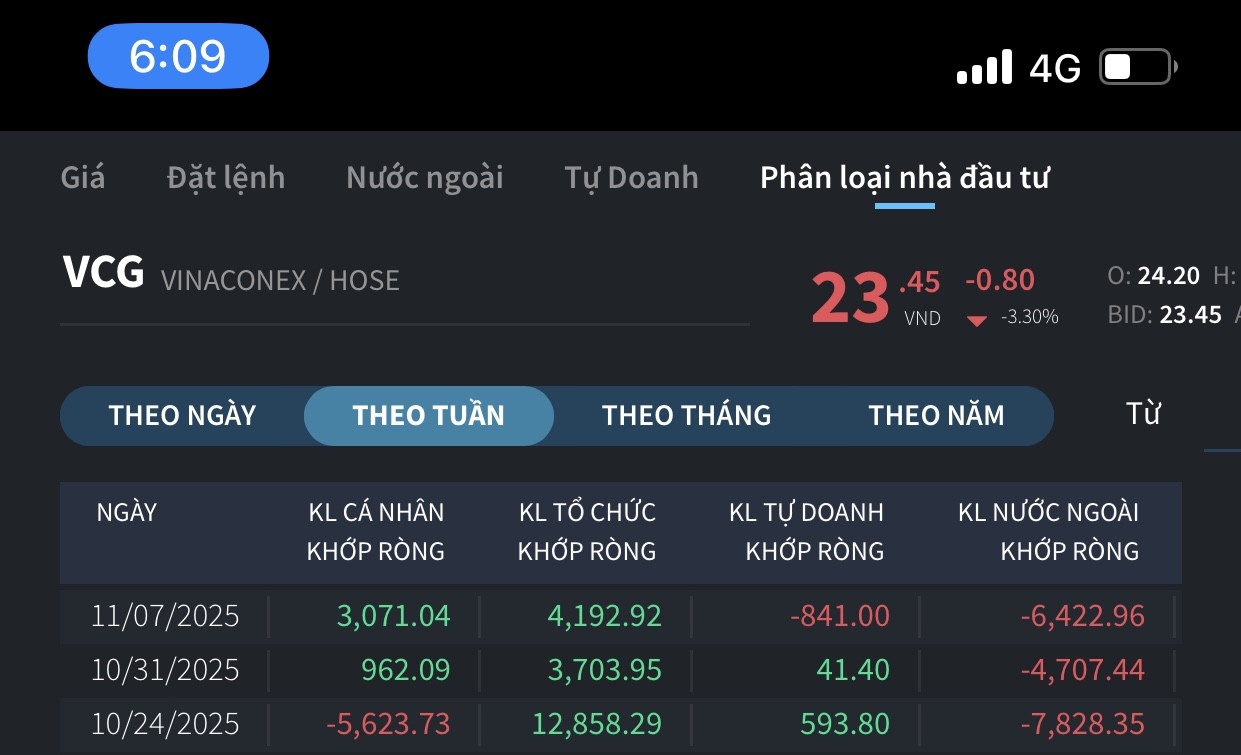
Task: Tap the cellular signal bars icon
Action: click(984, 68)
